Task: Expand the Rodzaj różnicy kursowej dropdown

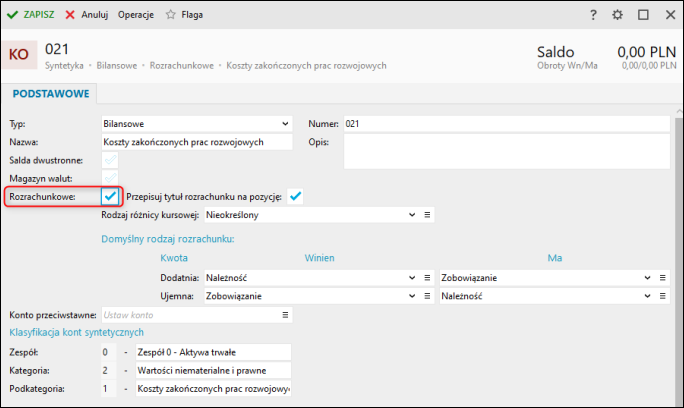Action: [412, 214]
